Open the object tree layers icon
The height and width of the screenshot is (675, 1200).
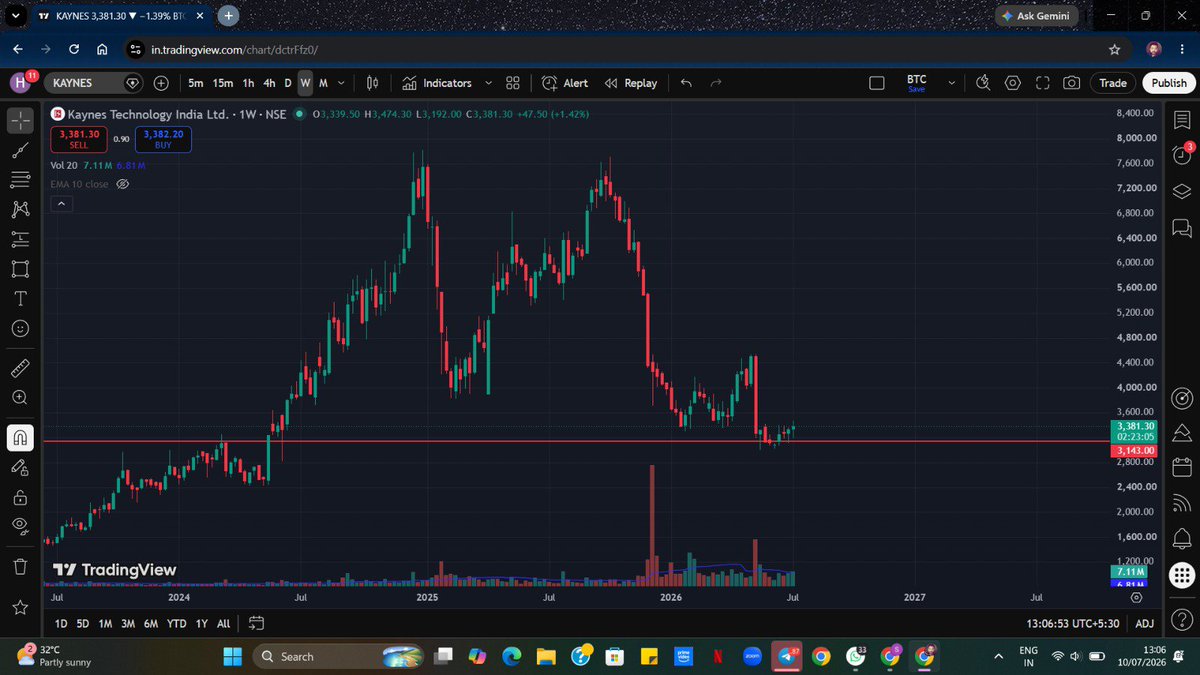(1181, 191)
